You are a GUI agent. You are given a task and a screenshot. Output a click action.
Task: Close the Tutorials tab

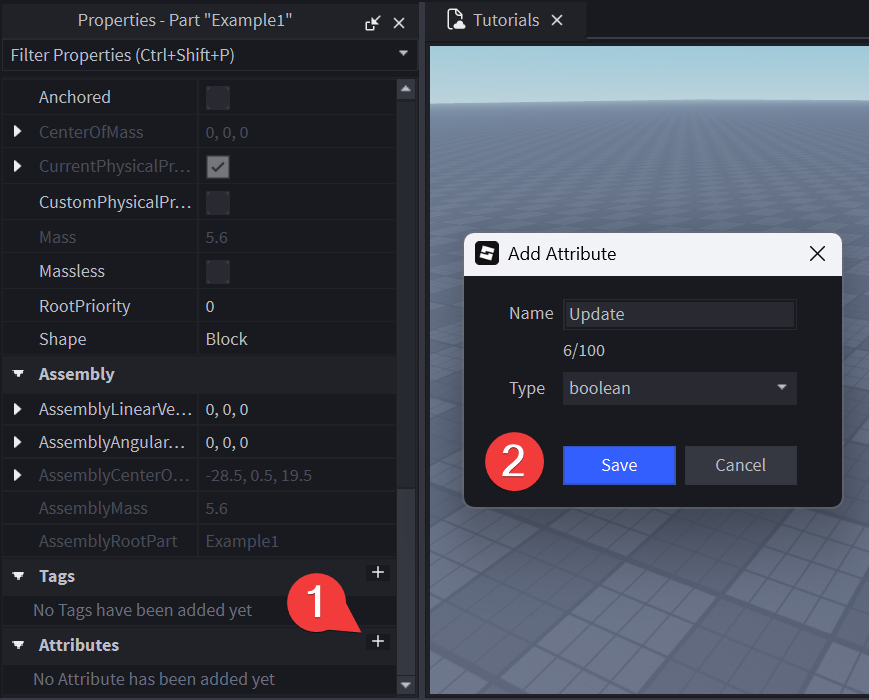557,20
